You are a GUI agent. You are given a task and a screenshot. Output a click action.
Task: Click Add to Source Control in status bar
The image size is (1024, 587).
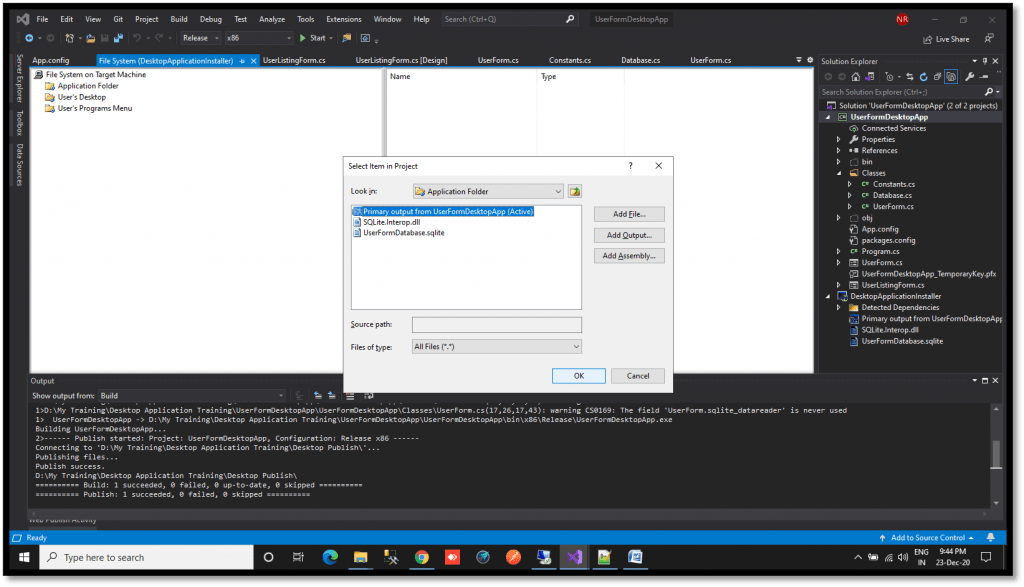(927, 537)
